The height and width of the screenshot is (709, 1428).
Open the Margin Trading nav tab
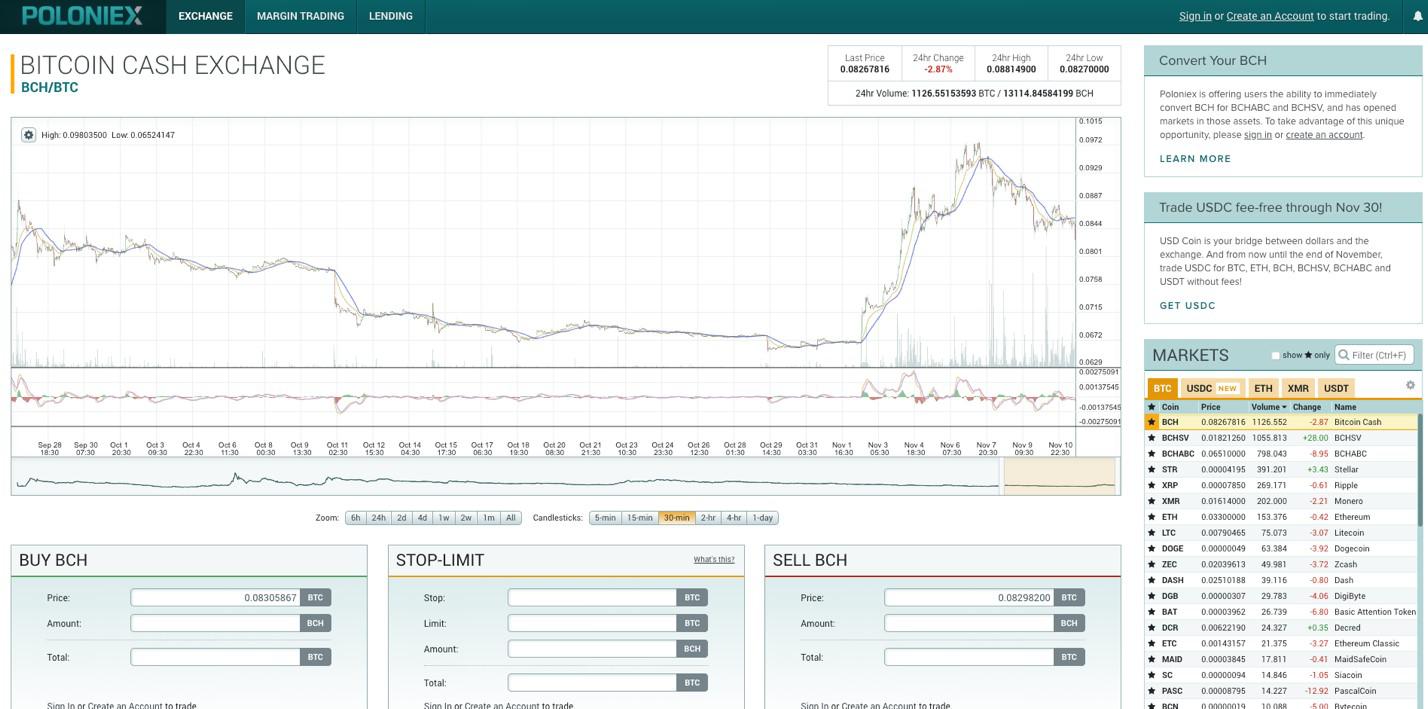coord(300,16)
